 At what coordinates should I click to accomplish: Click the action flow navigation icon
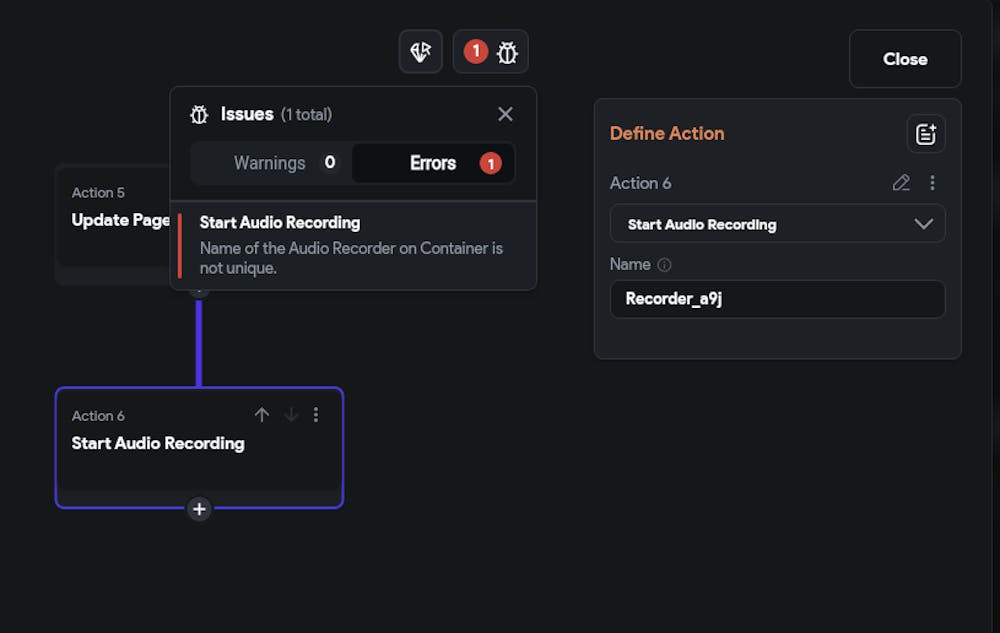(420, 52)
